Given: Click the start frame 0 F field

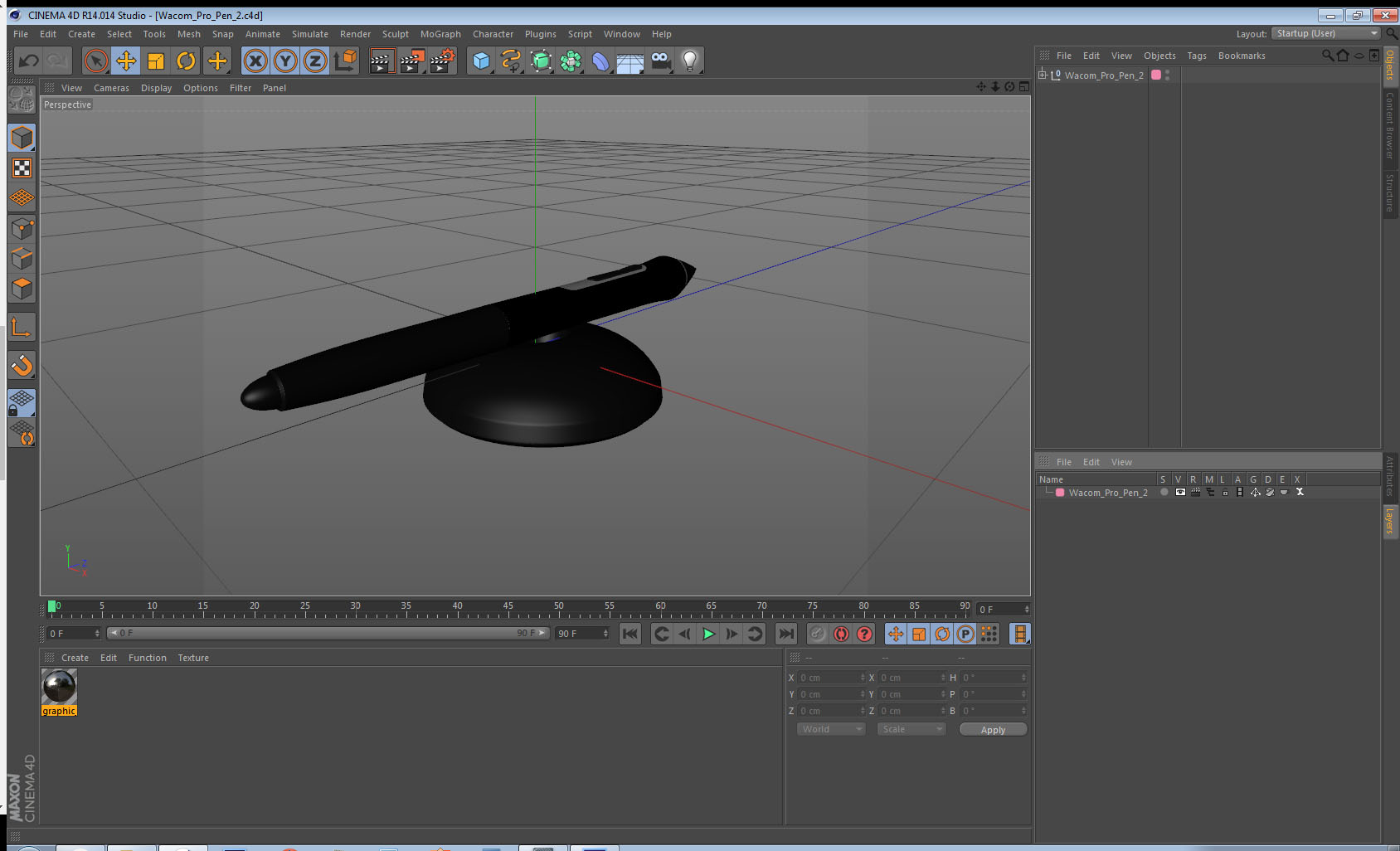Looking at the screenshot, I should coord(73,634).
